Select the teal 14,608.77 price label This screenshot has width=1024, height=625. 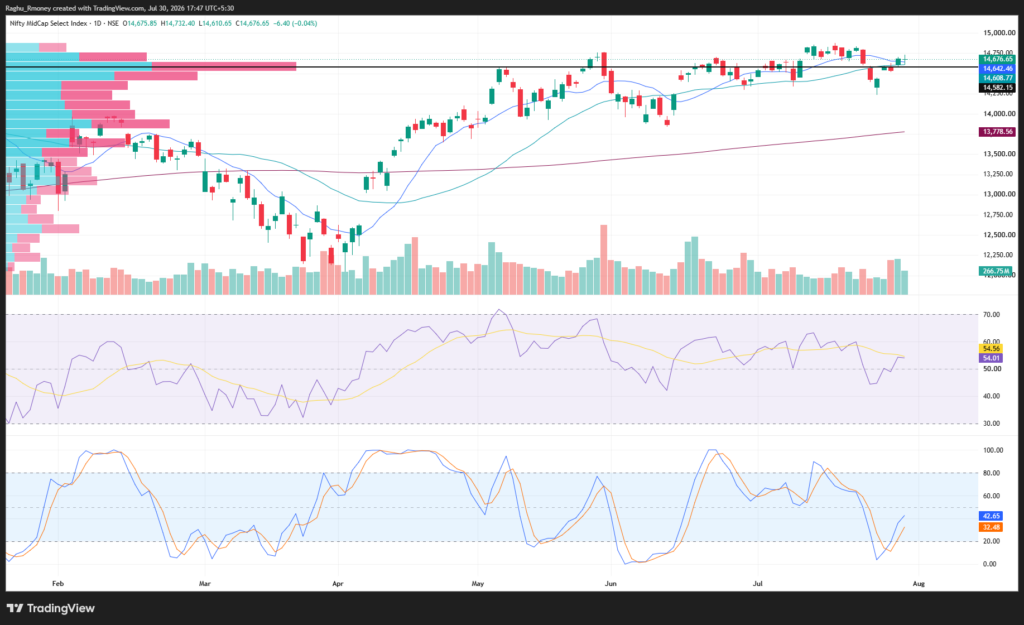click(x=997, y=78)
